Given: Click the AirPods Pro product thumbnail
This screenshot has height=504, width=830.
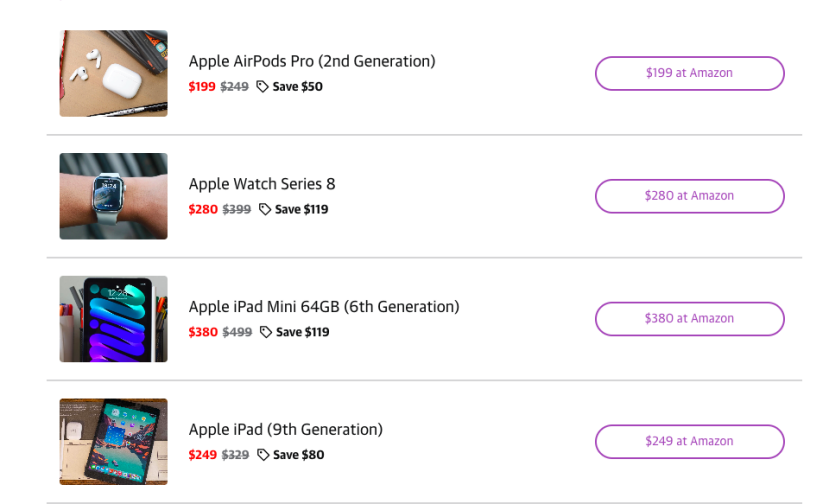Looking at the screenshot, I should [x=113, y=73].
